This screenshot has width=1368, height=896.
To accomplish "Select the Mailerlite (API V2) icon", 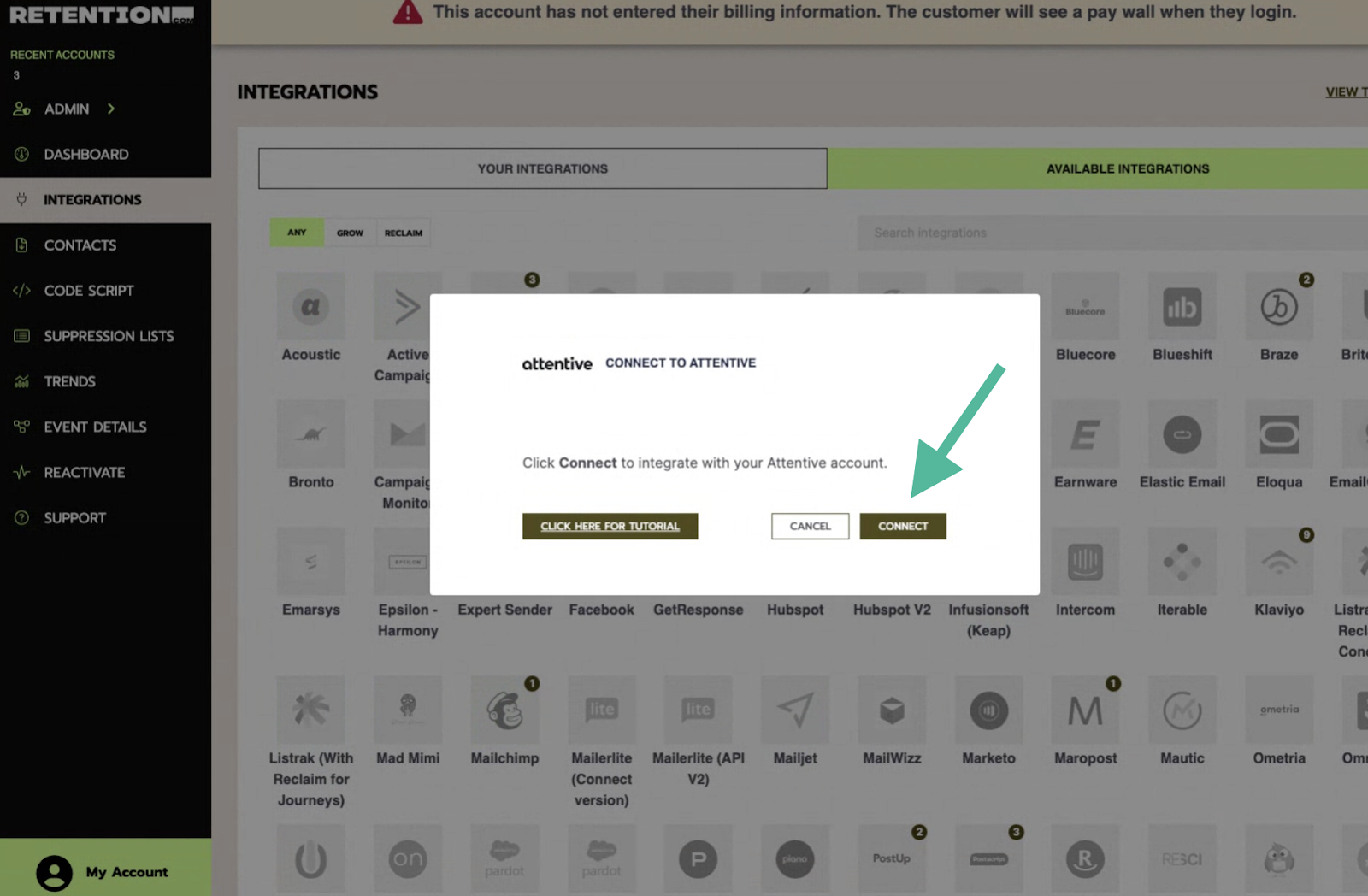I will (698, 710).
